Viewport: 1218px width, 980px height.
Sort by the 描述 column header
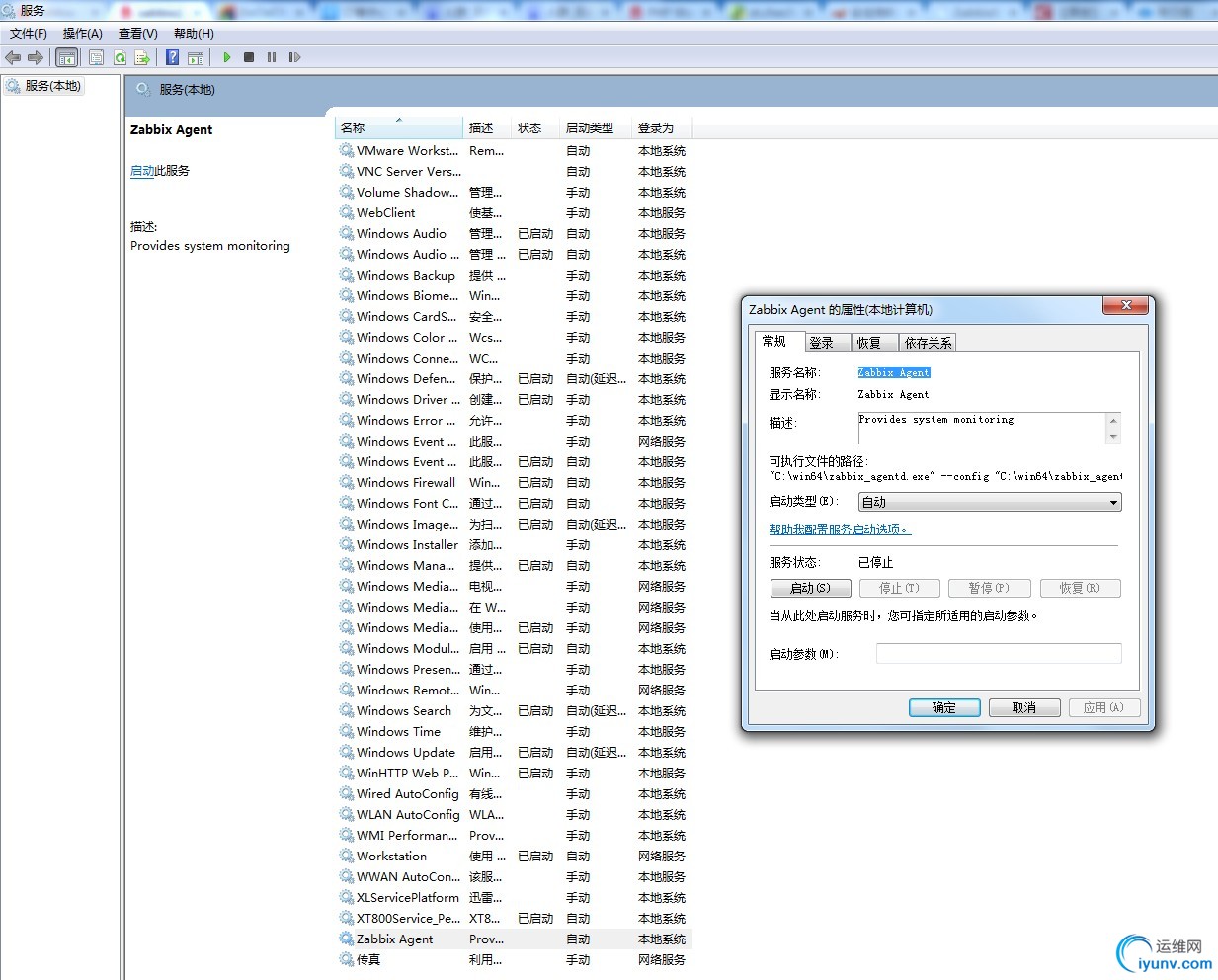pos(488,127)
